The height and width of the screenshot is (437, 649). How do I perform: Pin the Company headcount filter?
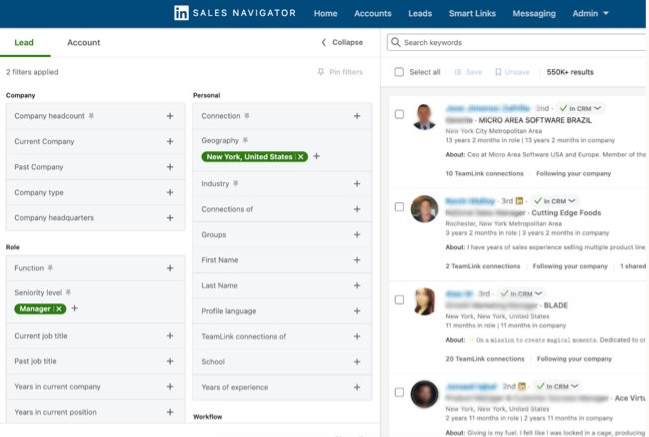[x=91, y=116]
